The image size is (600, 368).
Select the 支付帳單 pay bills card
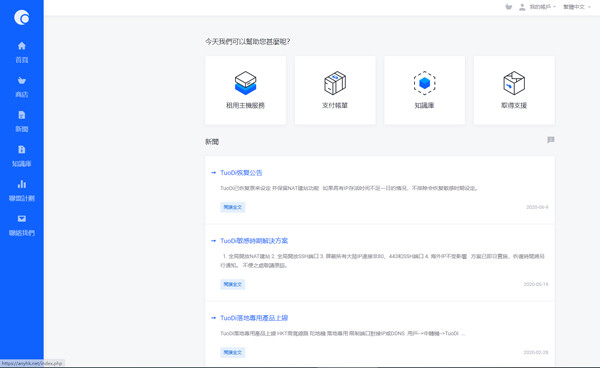pyautogui.click(x=335, y=90)
